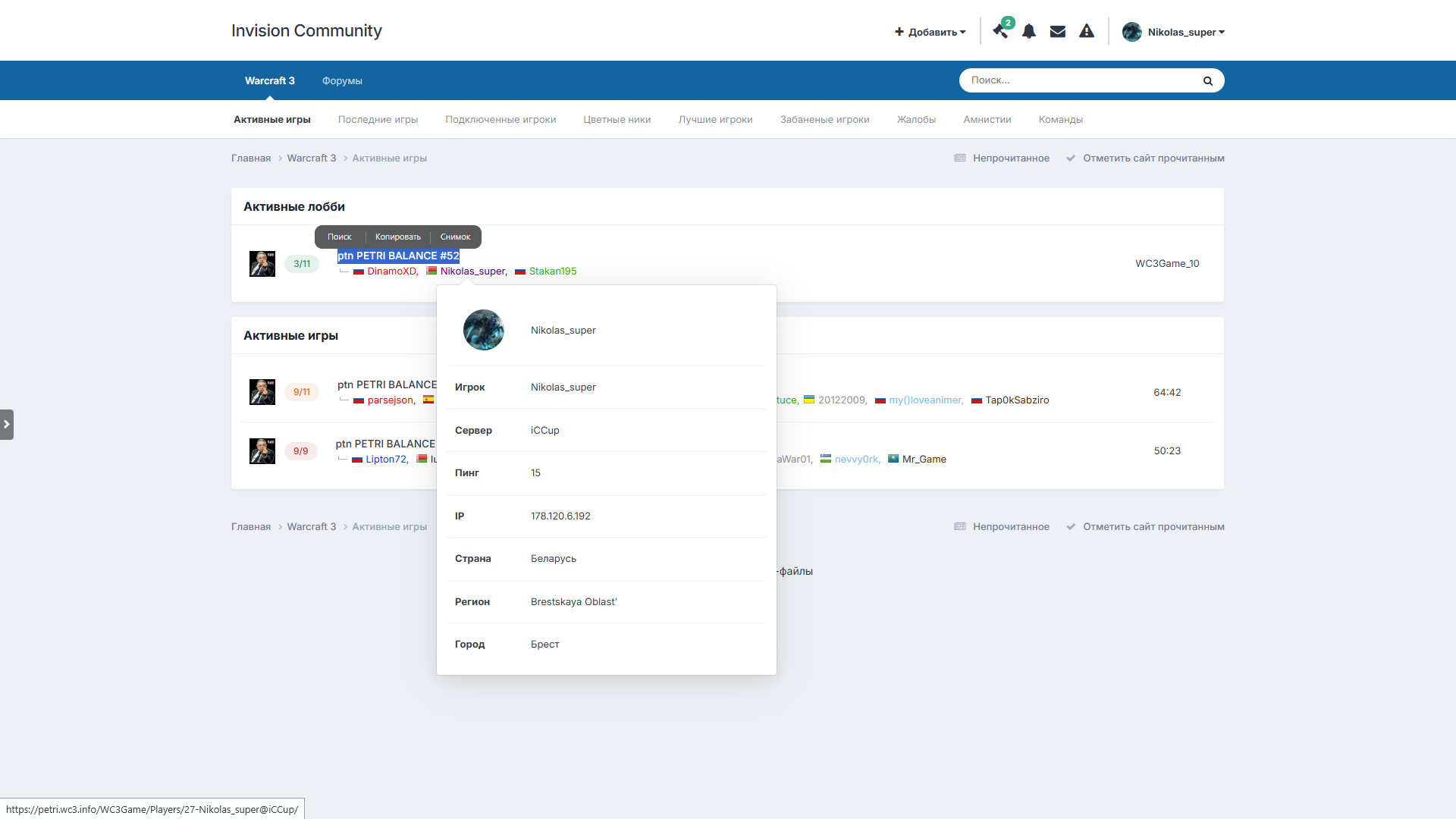Focus the Поиск search field
Screen dimensions: 1456x819
(x=1081, y=80)
